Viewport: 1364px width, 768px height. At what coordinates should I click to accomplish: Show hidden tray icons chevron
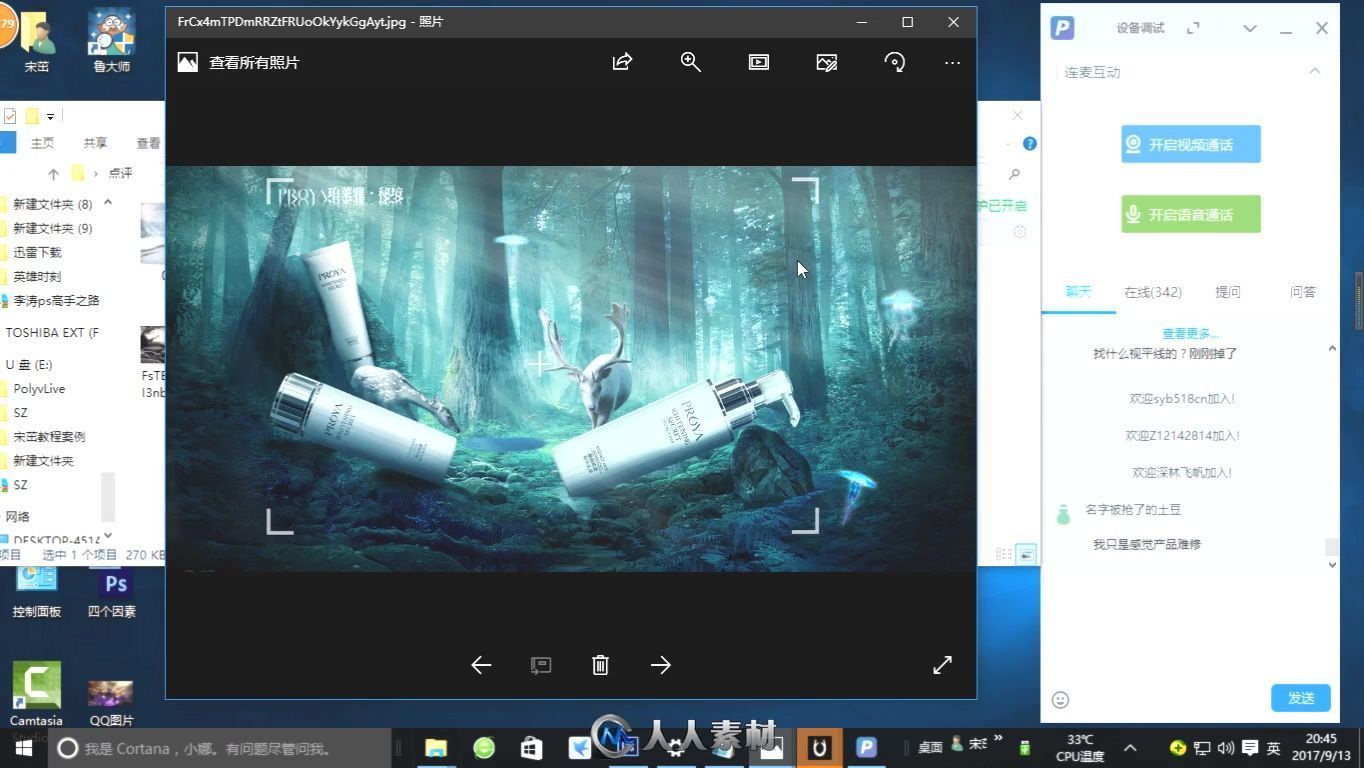click(1130, 748)
